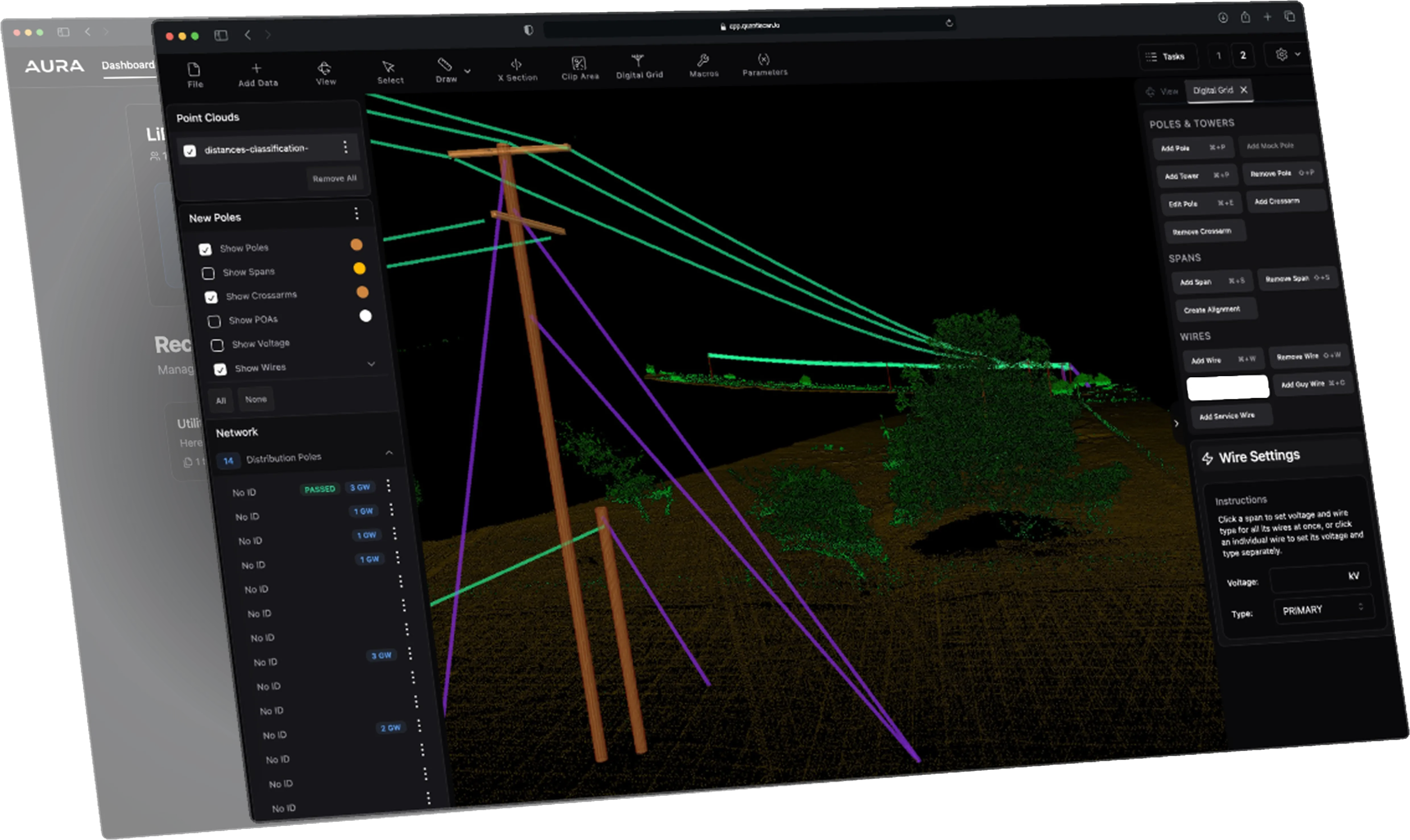Collapse the Distribution Poles list
The width and height of the screenshot is (1410, 840).
coord(389,453)
